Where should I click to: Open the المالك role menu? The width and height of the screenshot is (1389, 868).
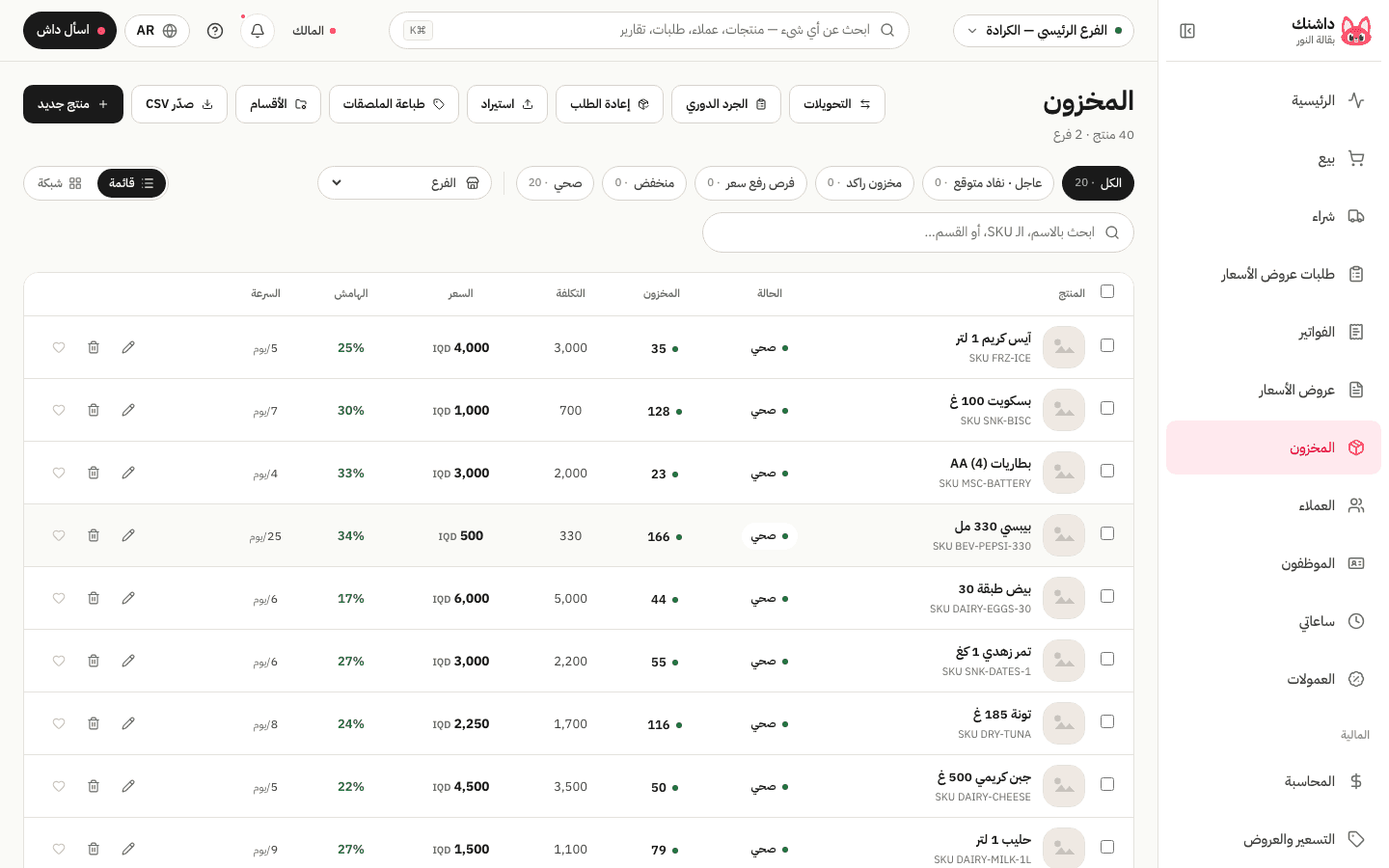point(313,31)
